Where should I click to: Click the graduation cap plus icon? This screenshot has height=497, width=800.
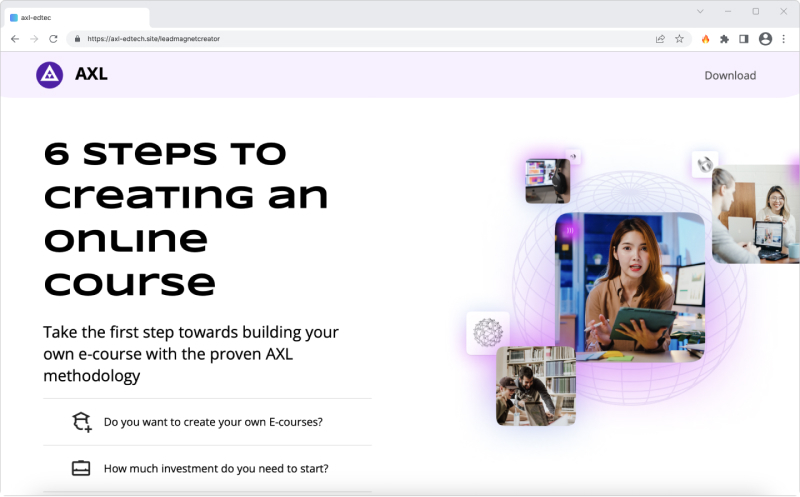[x=82, y=422]
